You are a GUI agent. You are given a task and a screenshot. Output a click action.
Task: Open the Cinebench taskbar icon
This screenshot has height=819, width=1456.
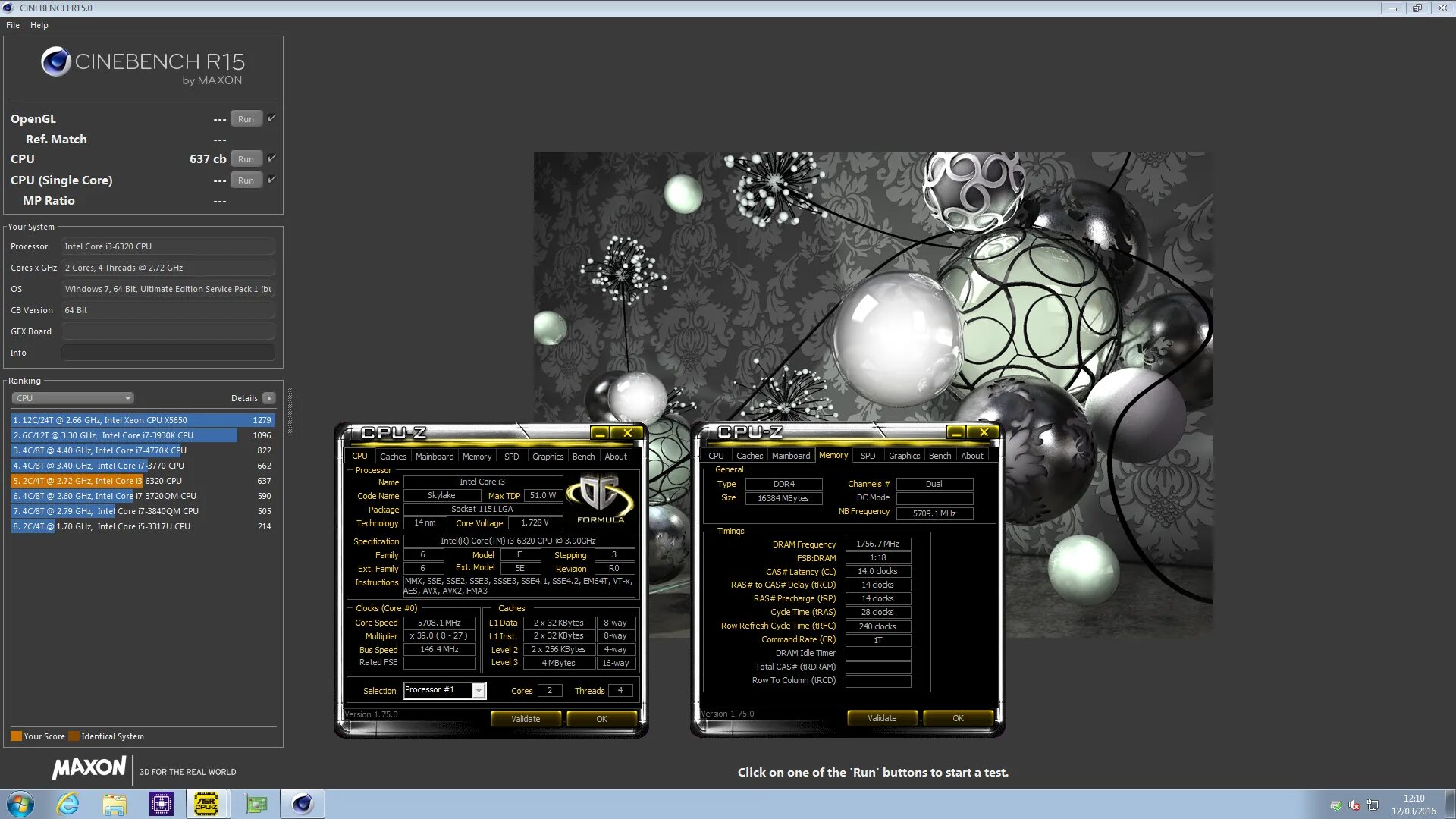(303, 804)
